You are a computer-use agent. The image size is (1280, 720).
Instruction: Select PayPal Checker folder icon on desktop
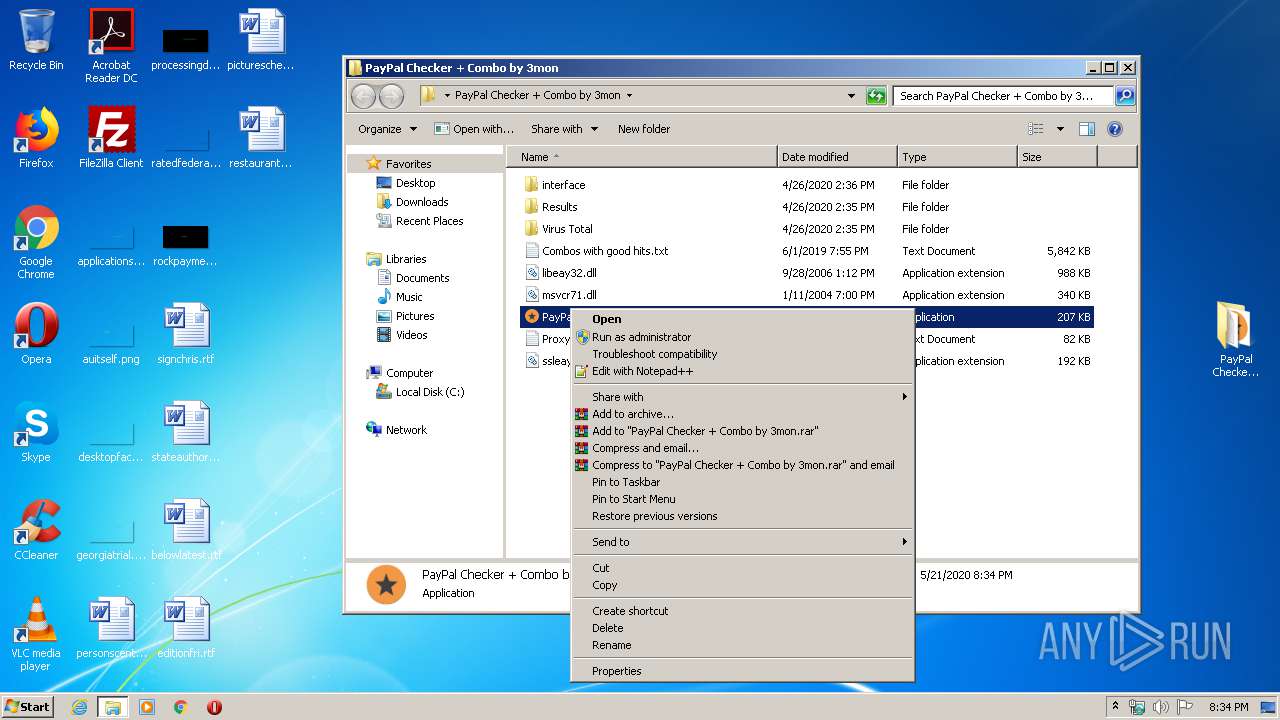(1236, 340)
